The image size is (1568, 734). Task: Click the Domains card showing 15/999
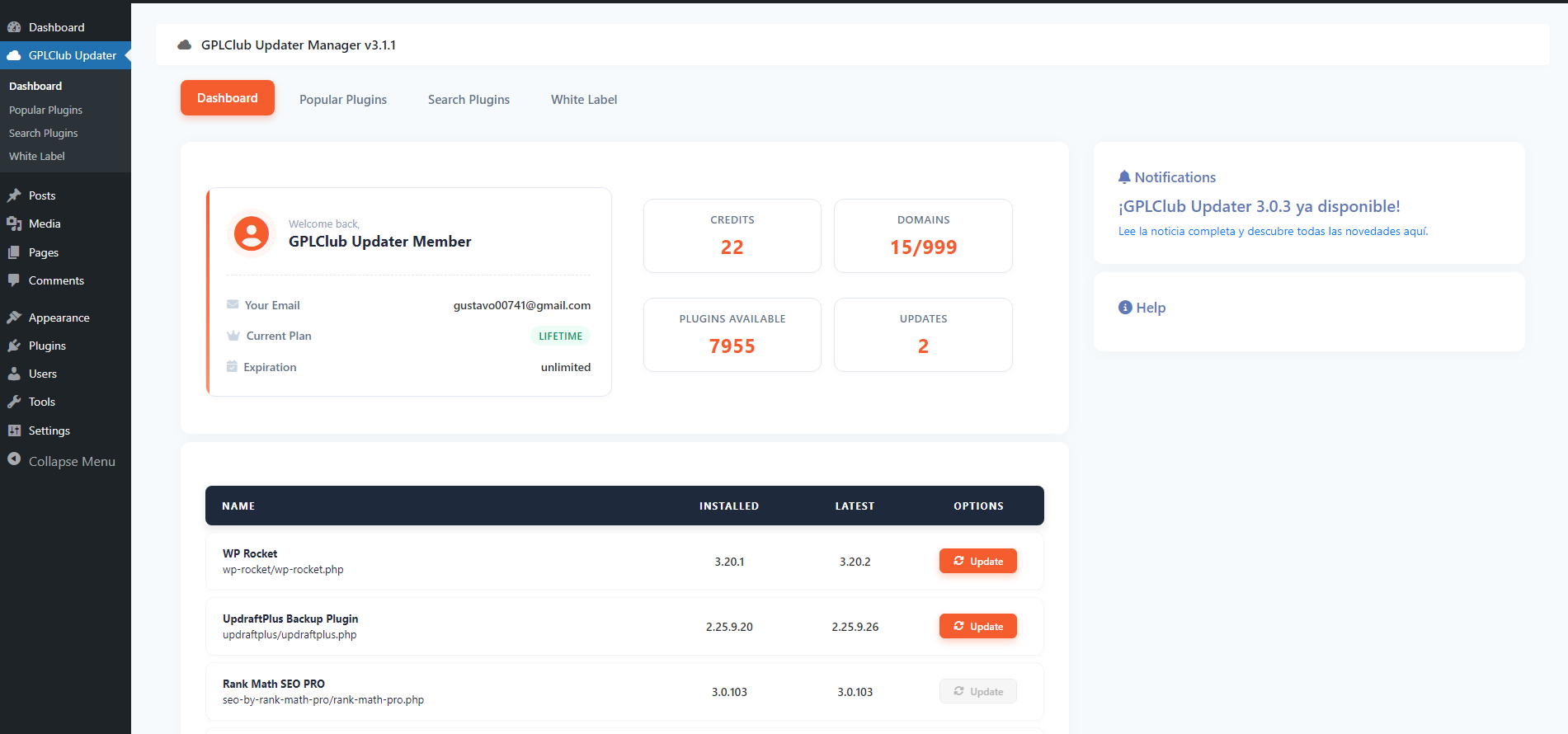923,236
